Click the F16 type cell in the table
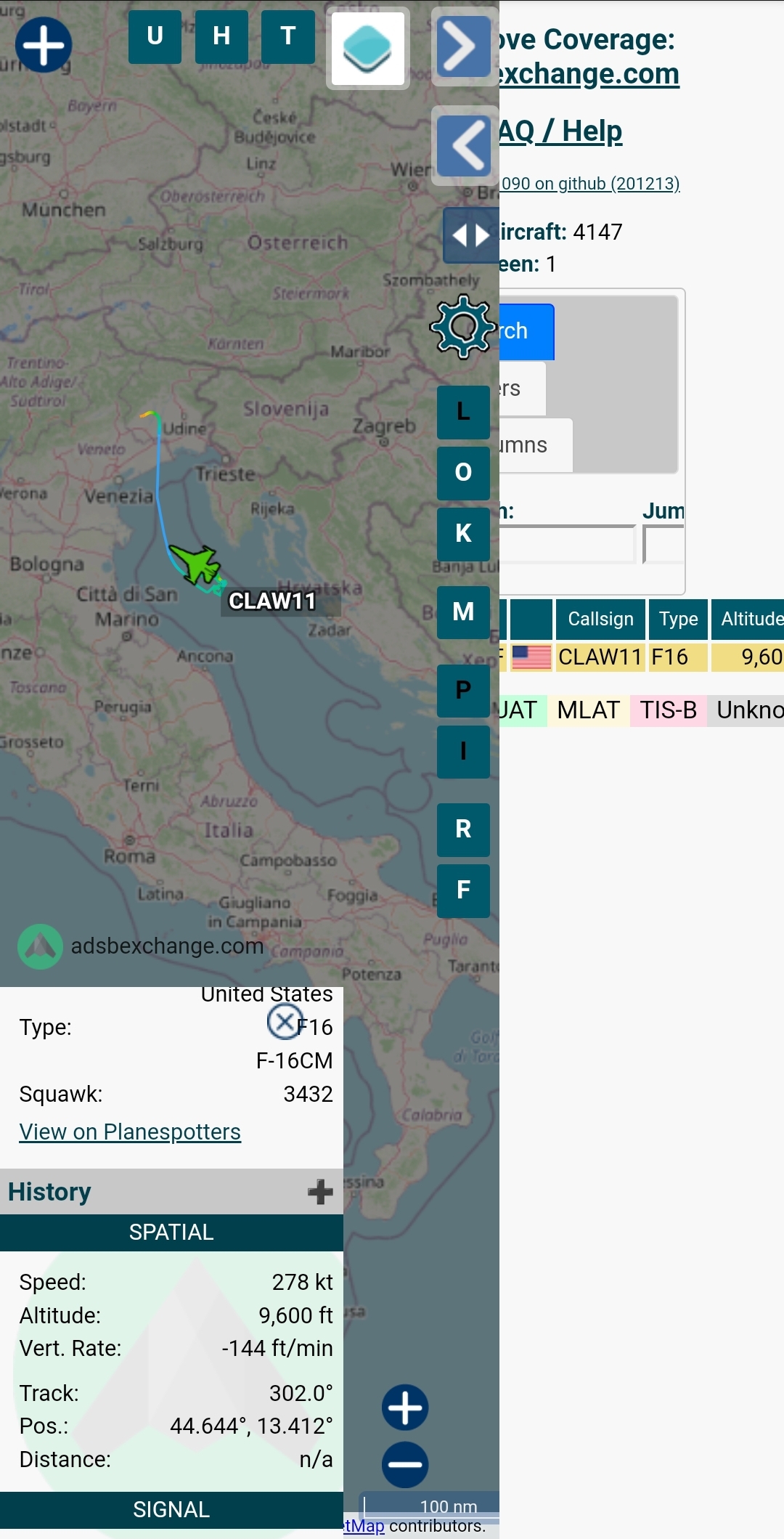Screen dimensions: 784x1539 tap(678, 657)
